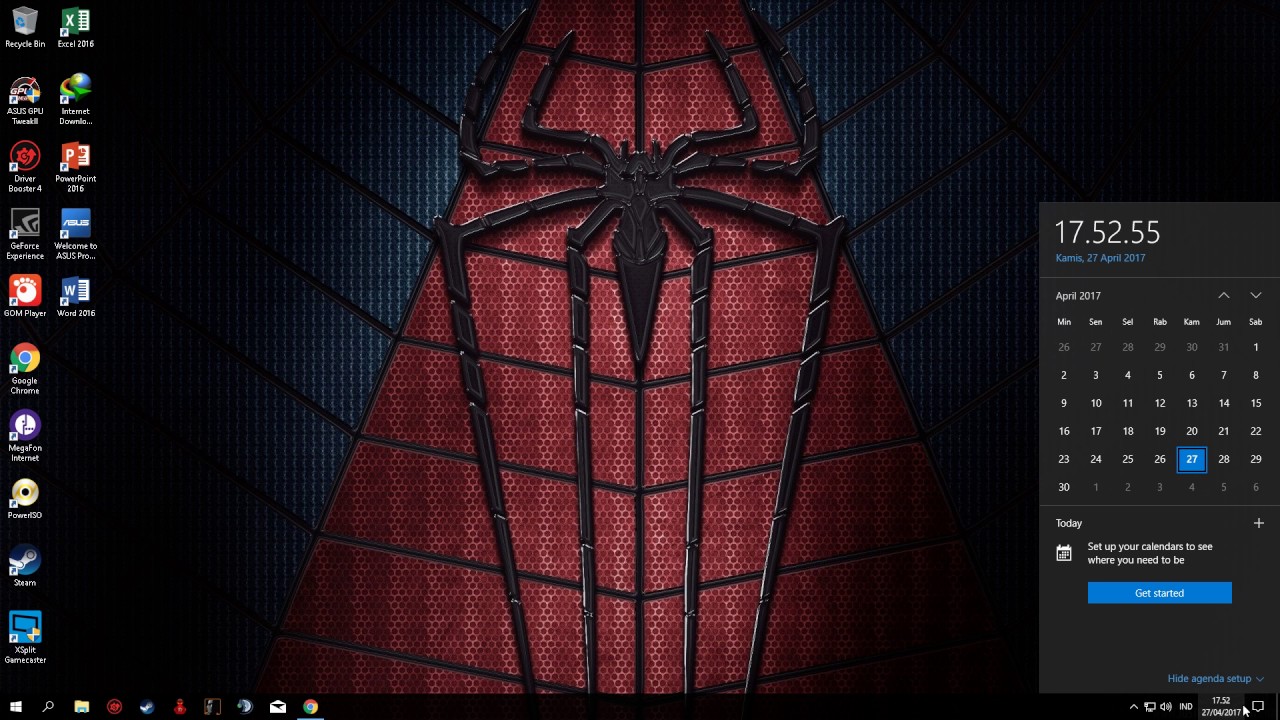Screen dimensions: 1280x720
Task: Launch Excel 2016 from the desktop
Action: pyautogui.click(x=76, y=28)
